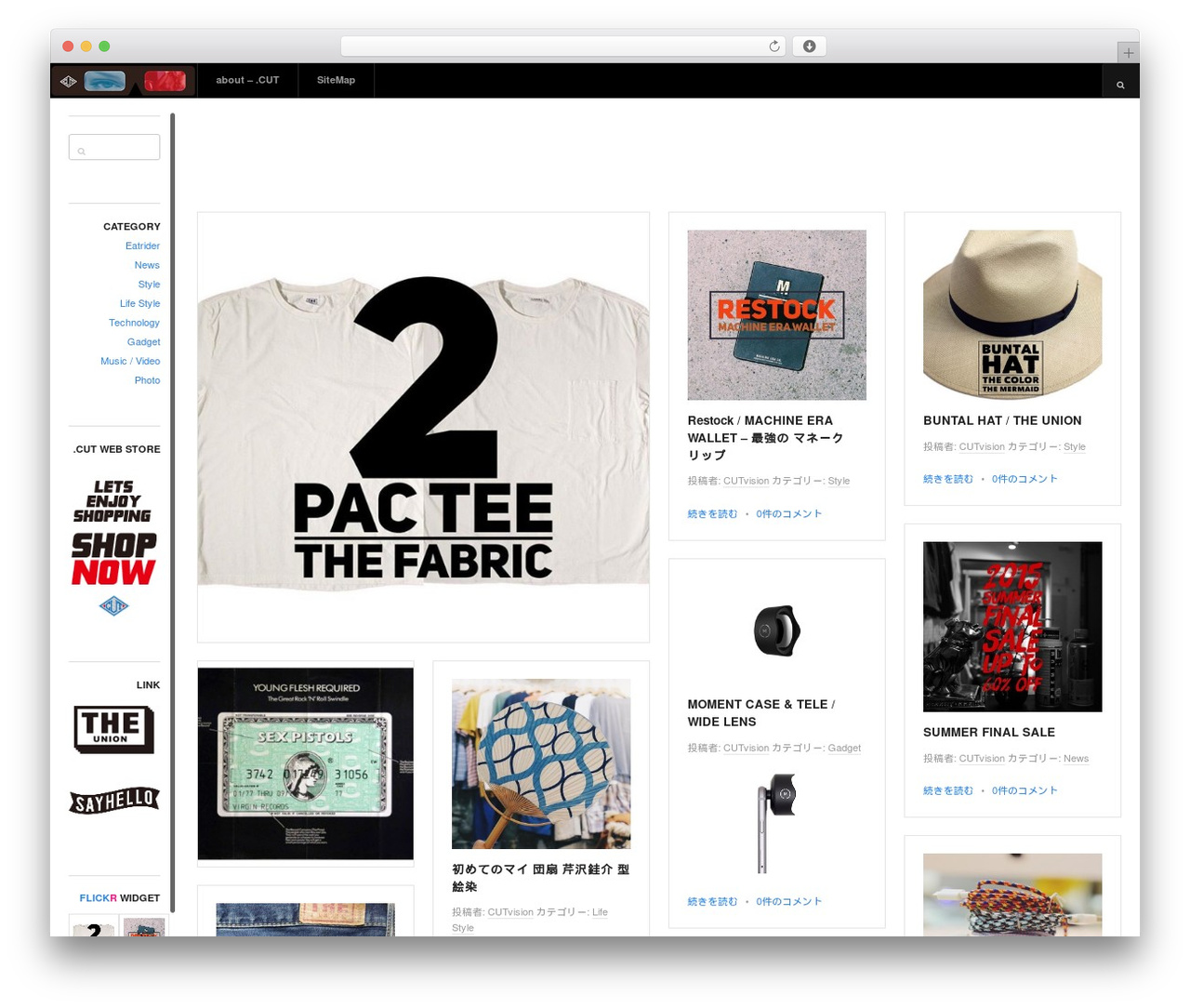The height and width of the screenshot is (1008, 1190).
Task: Go to the Style category in sidebar
Action: (149, 285)
